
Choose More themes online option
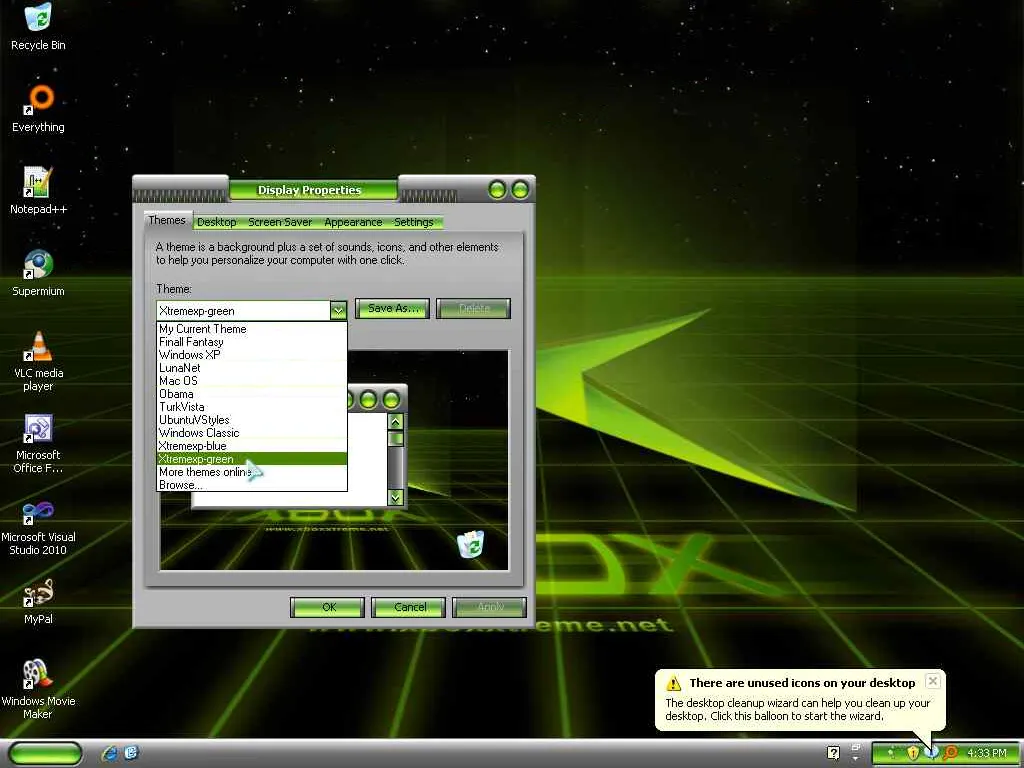252,472
